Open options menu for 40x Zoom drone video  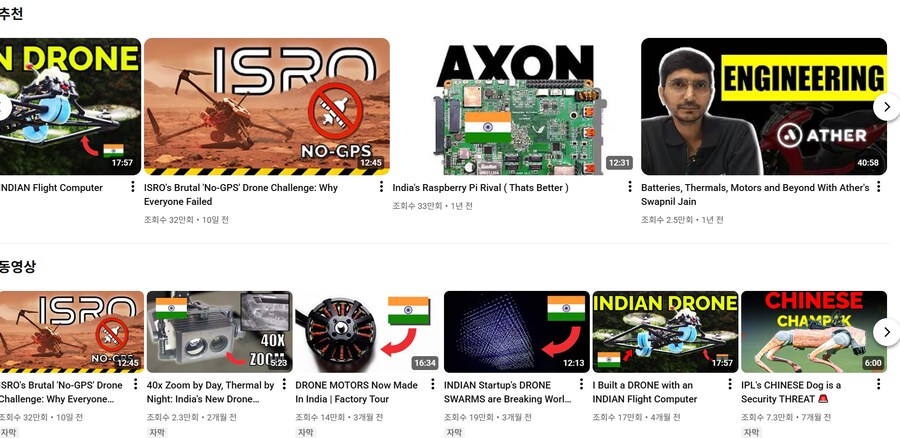coord(284,385)
